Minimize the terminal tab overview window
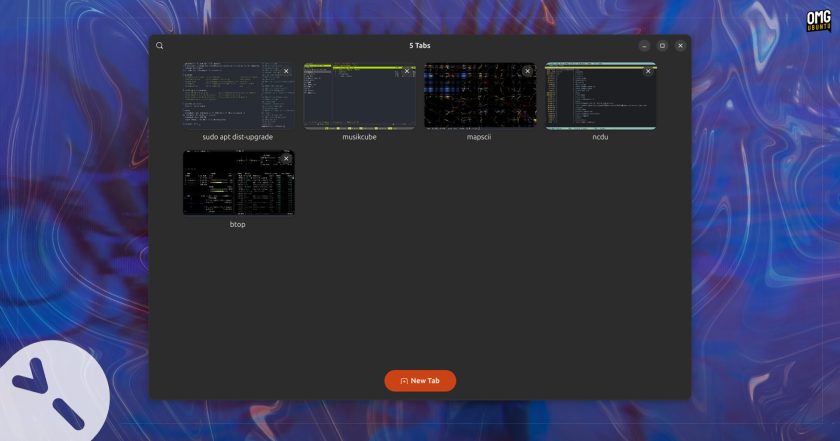Image resolution: width=840 pixels, height=441 pixels. 644,46
